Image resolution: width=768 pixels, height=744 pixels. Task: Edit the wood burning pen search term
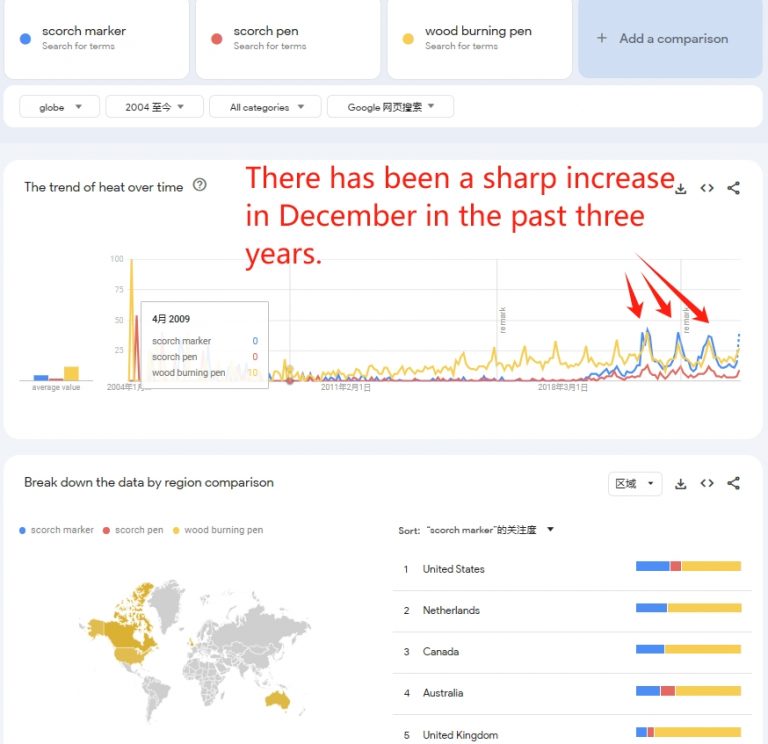480,38
